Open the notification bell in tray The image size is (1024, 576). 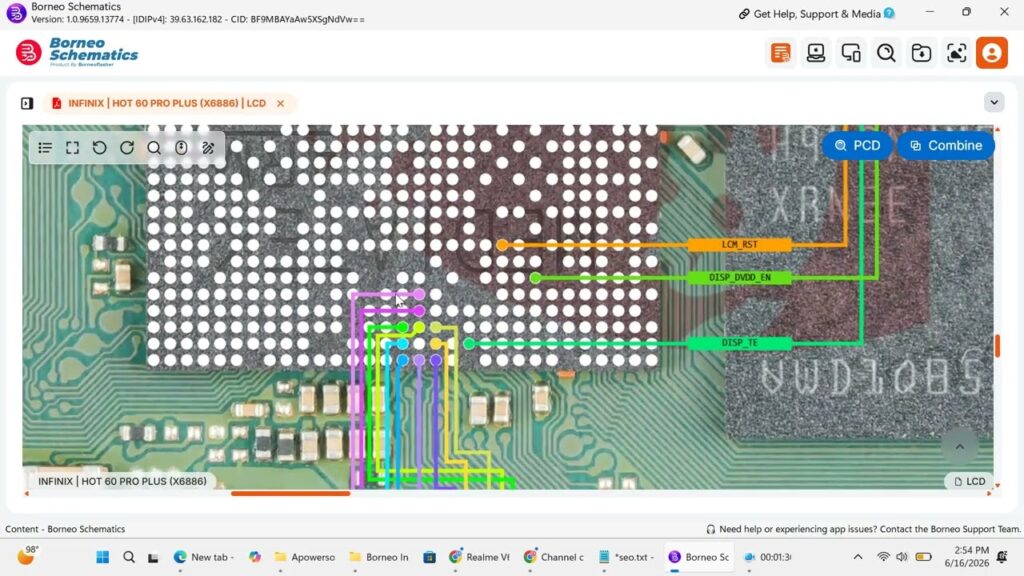point(1002,557)
